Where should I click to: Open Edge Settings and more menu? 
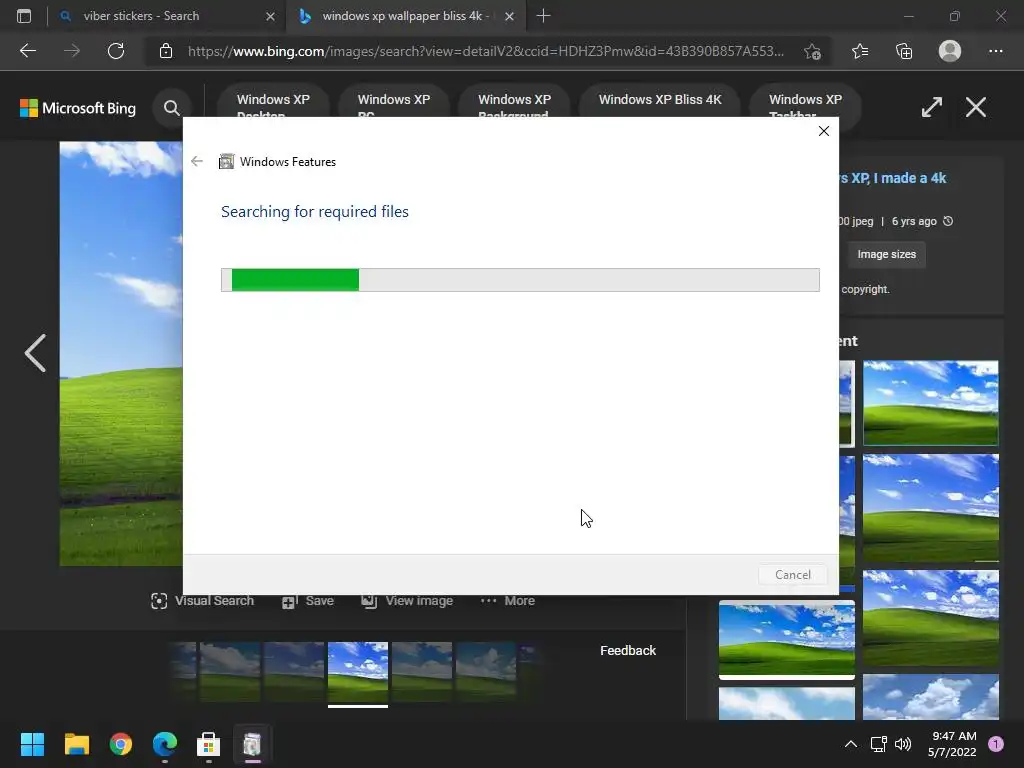click(995, 51)
